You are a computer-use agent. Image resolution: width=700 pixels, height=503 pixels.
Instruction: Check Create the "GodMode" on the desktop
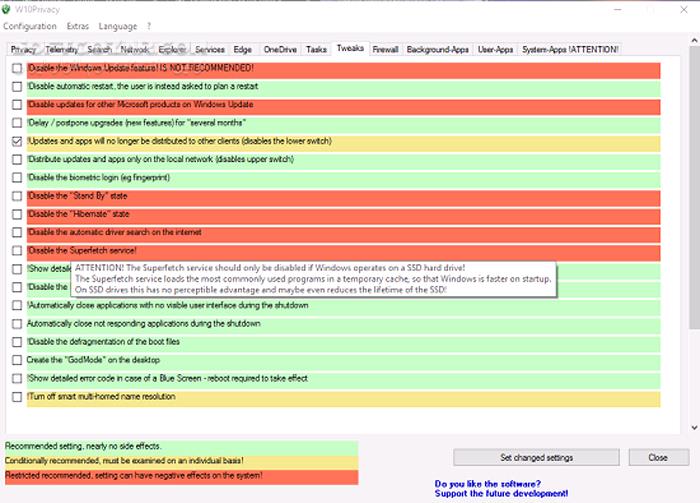click(x=17, y=360)
